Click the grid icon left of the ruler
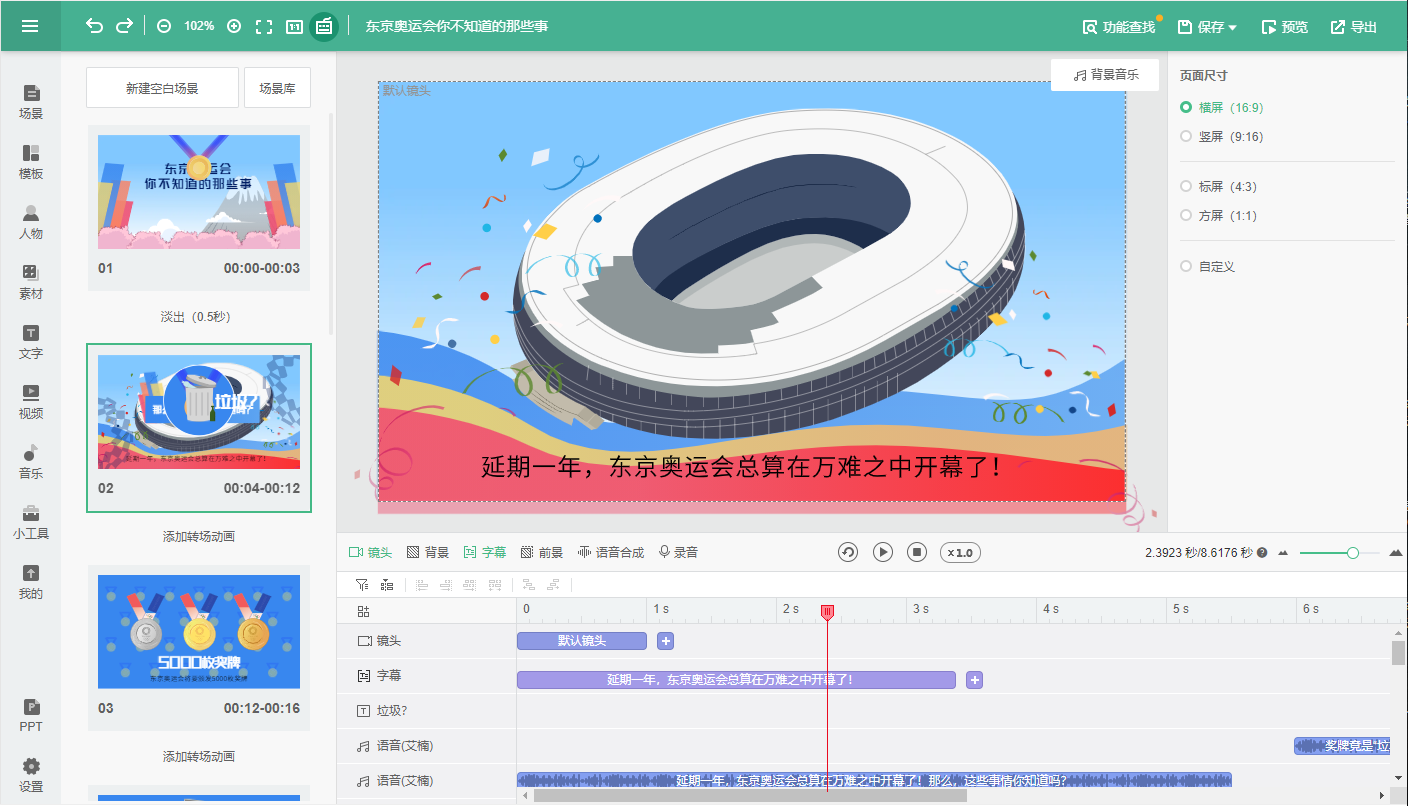1408x806 pixels. [363, 610]
